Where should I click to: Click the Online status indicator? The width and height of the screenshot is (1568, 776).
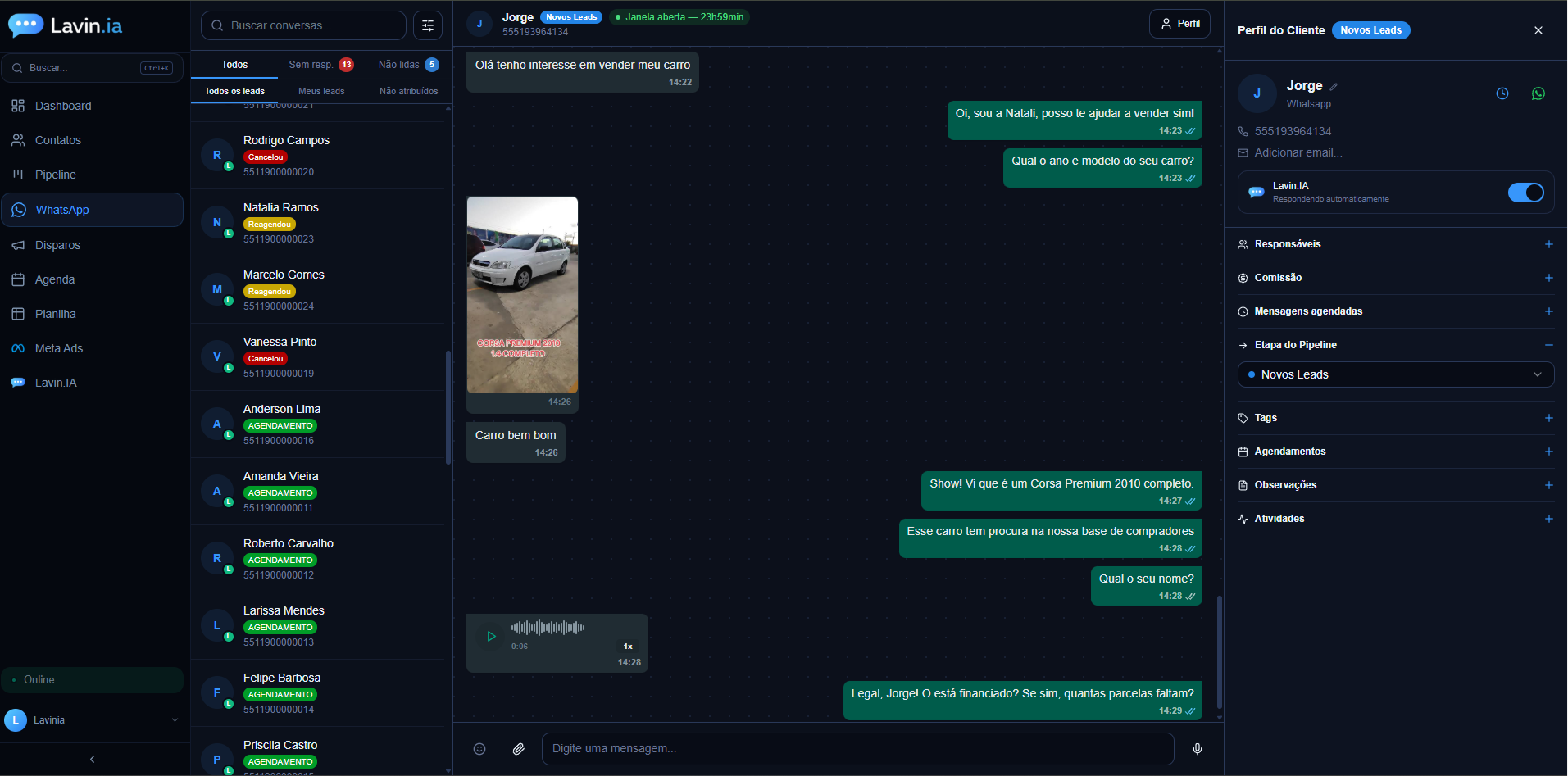[92, 680]
